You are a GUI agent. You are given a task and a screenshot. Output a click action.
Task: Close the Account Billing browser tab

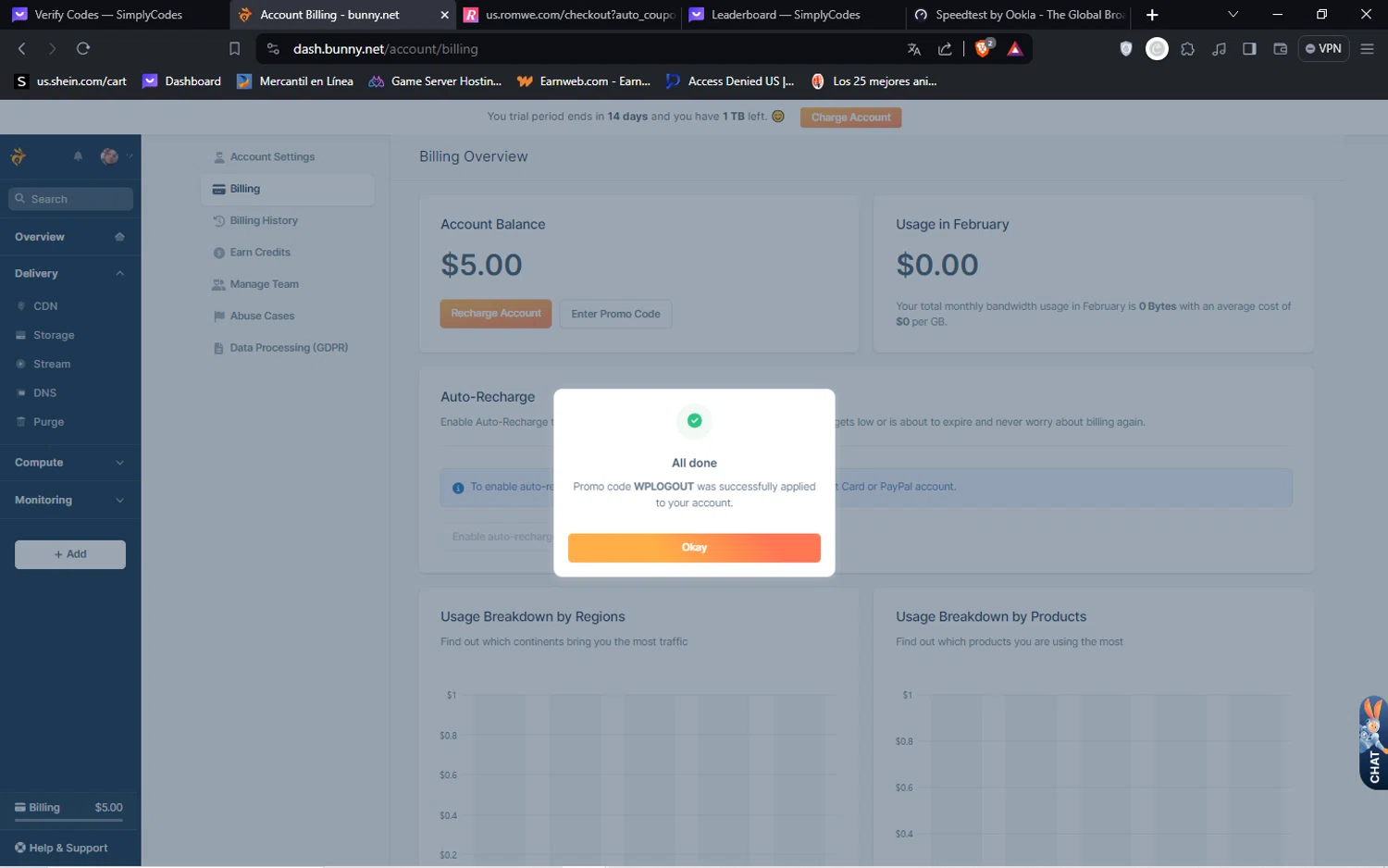(444, 15)
